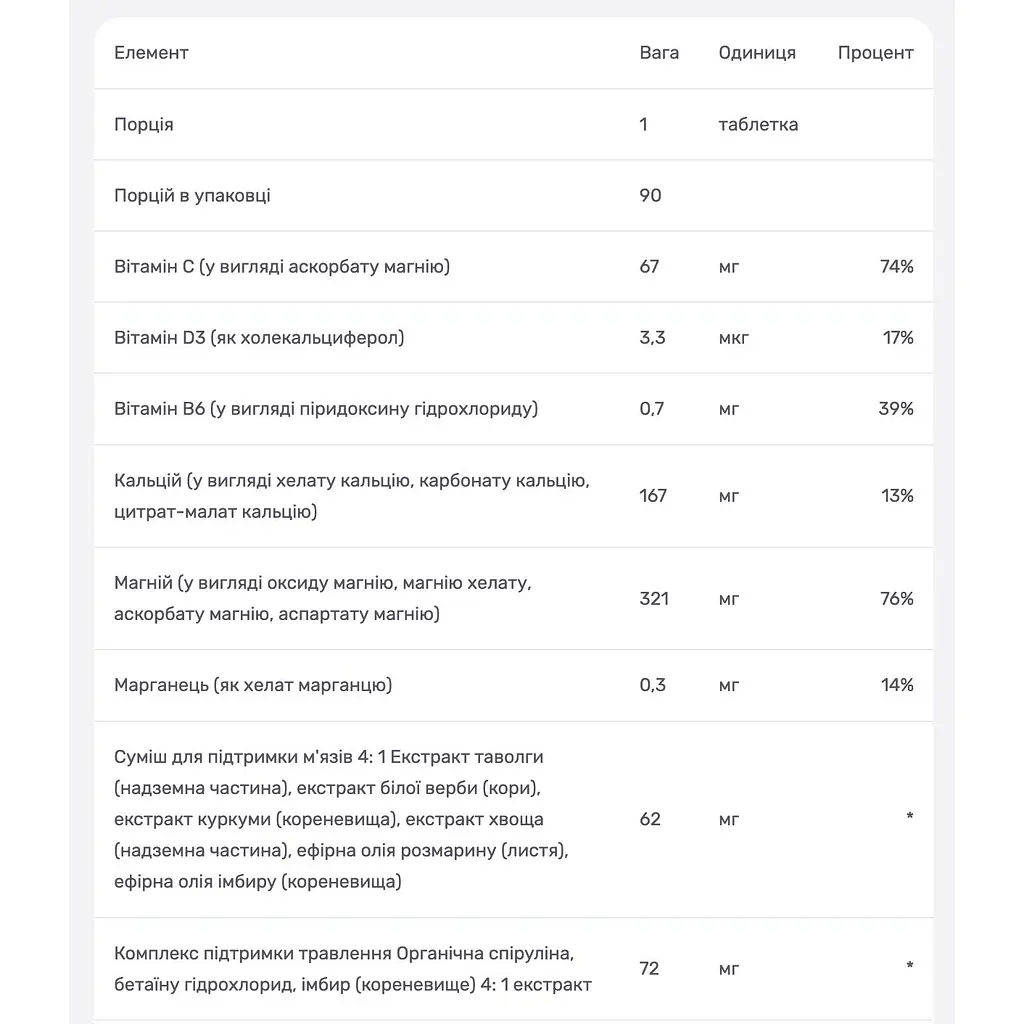Select the Магній ingredient description
The height and width of the screenshot is (1024, 1024).
click(323, 598)
